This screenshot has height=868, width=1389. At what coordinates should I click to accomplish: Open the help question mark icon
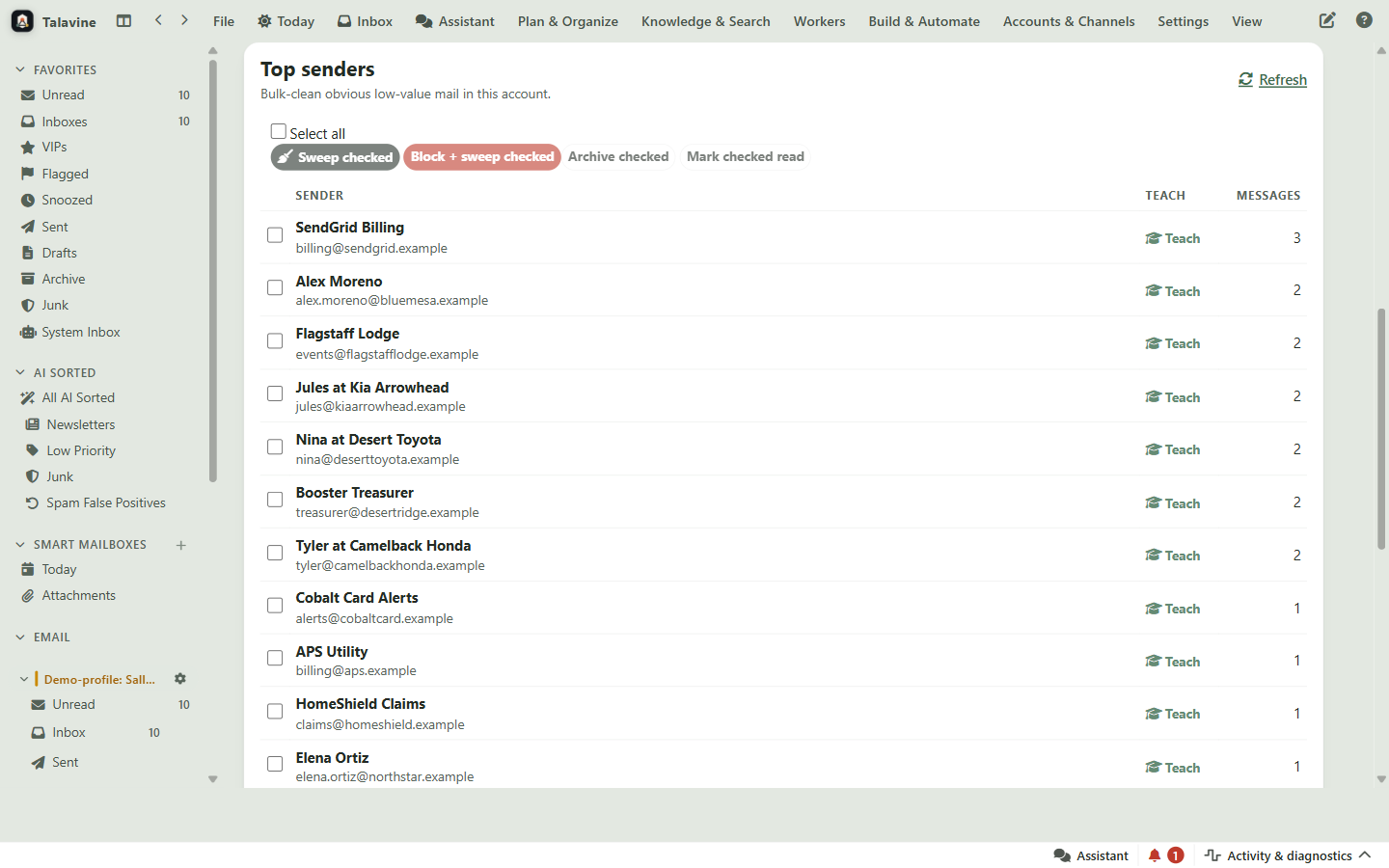click(1364, 20)
